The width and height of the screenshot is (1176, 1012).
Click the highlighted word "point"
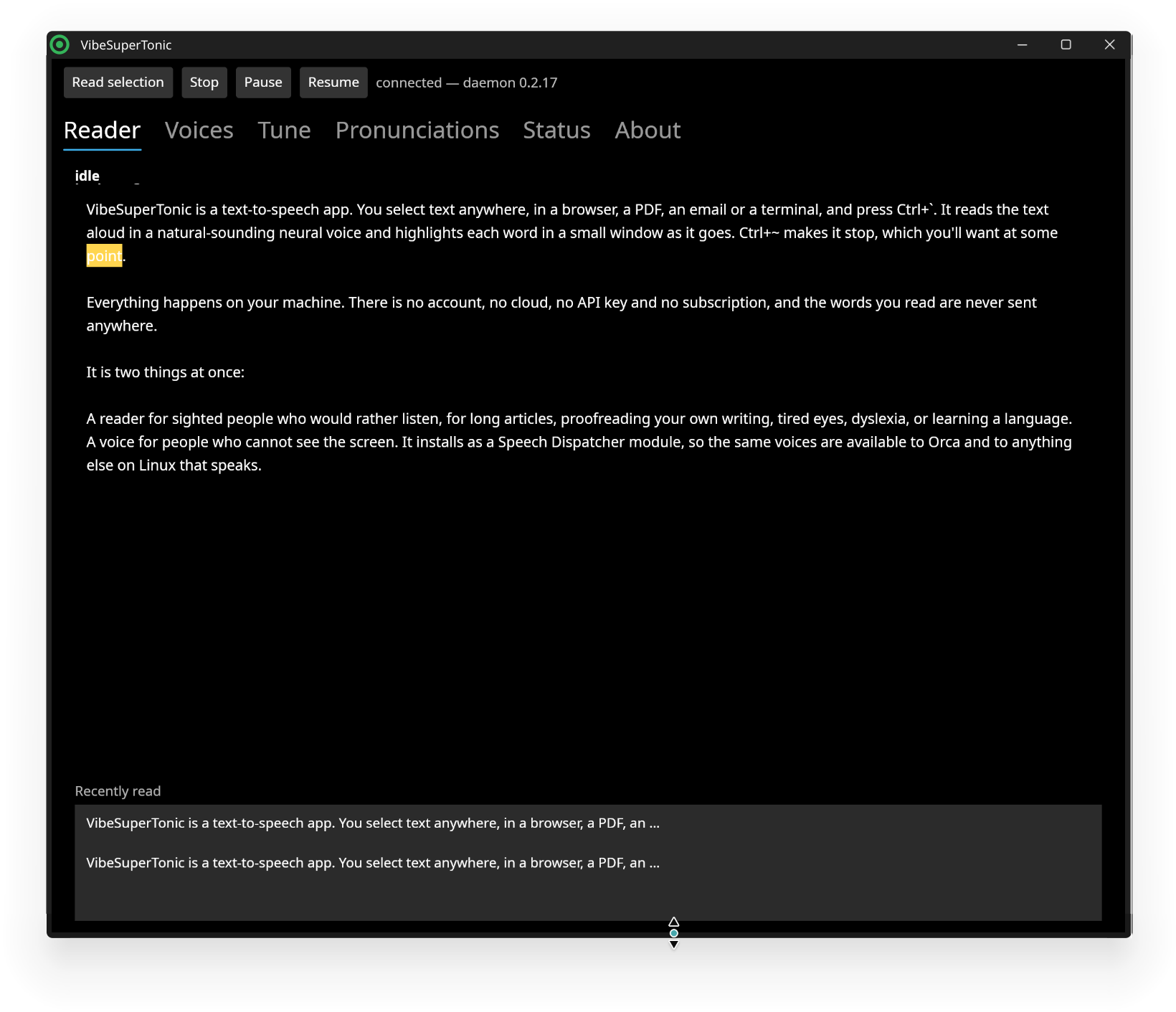point(104,256)
